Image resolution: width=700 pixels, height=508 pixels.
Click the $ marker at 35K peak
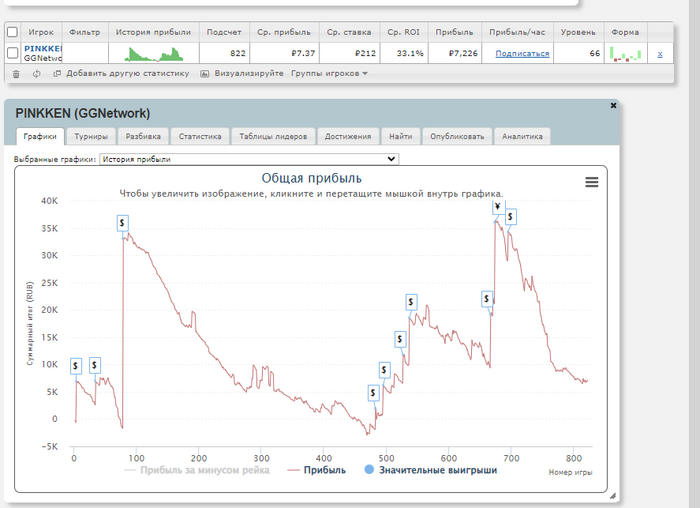(122, 223)
